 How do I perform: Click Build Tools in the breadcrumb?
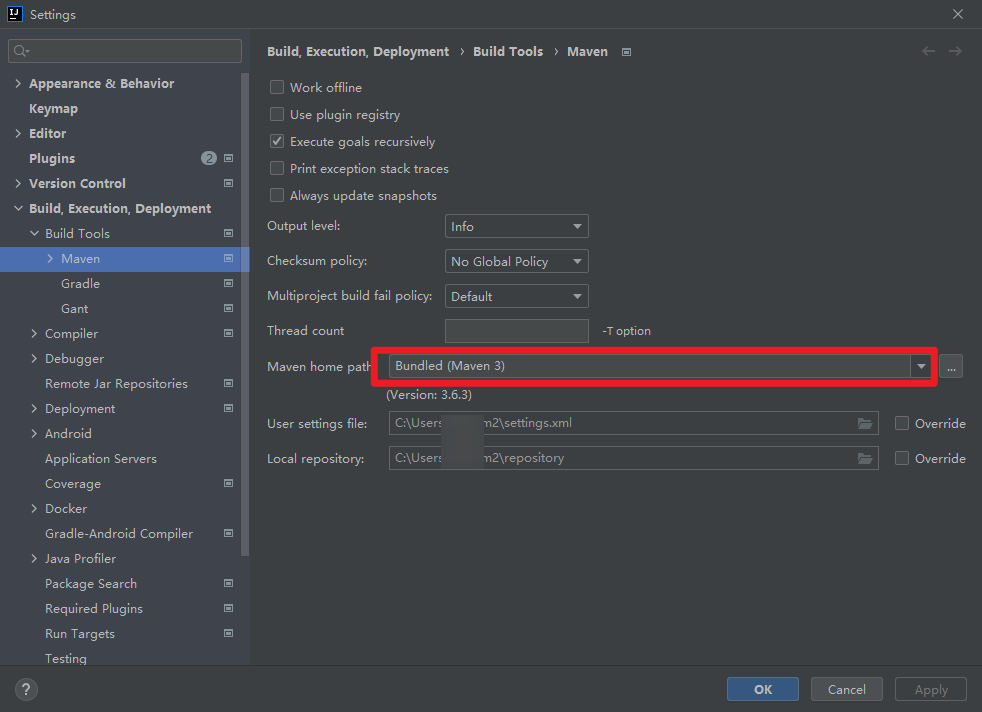click(508, 51)
